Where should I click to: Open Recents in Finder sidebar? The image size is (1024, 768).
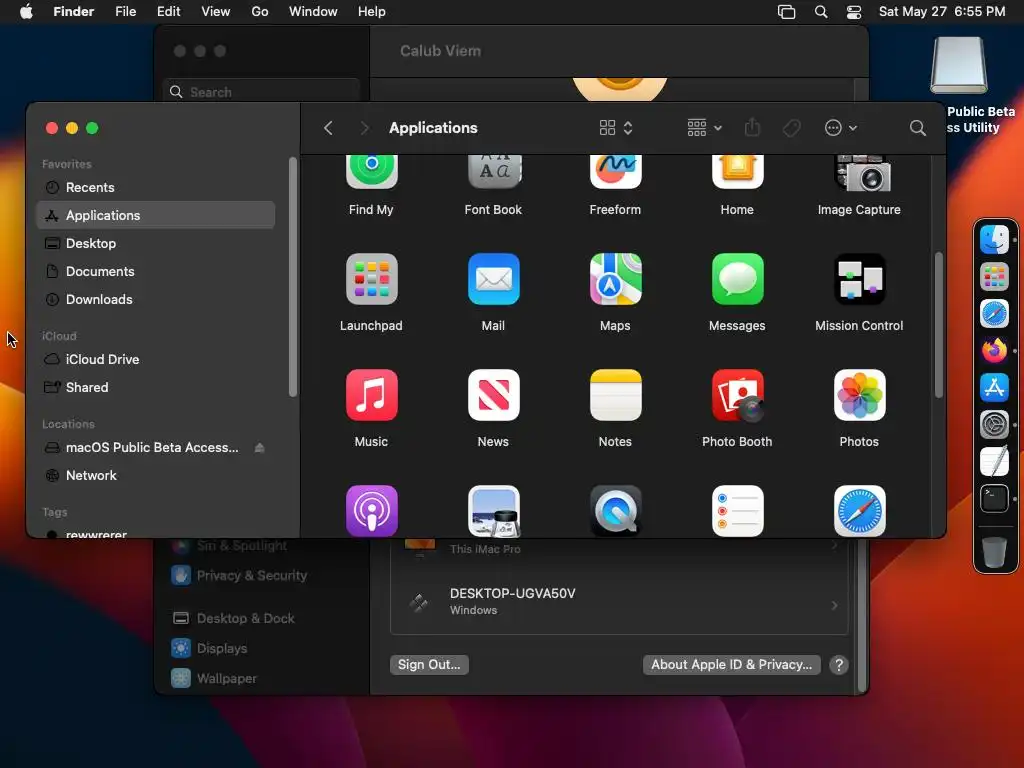pos(155,187)
